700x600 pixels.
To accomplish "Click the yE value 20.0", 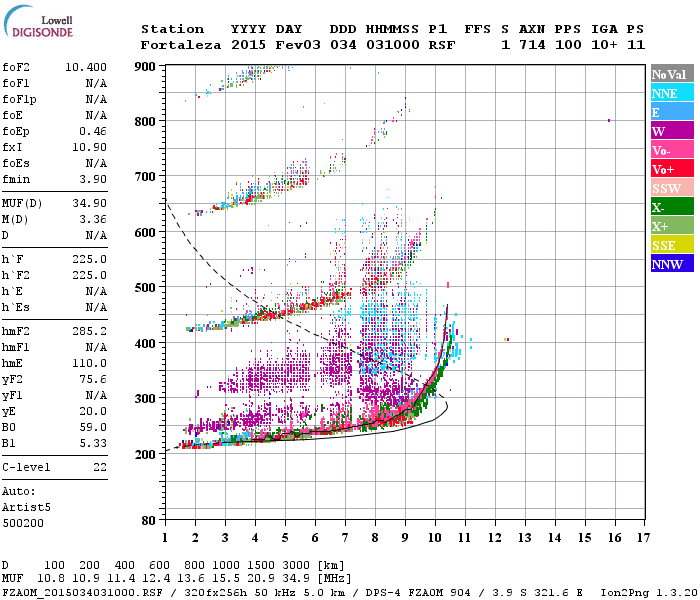I will pos(93,411).
